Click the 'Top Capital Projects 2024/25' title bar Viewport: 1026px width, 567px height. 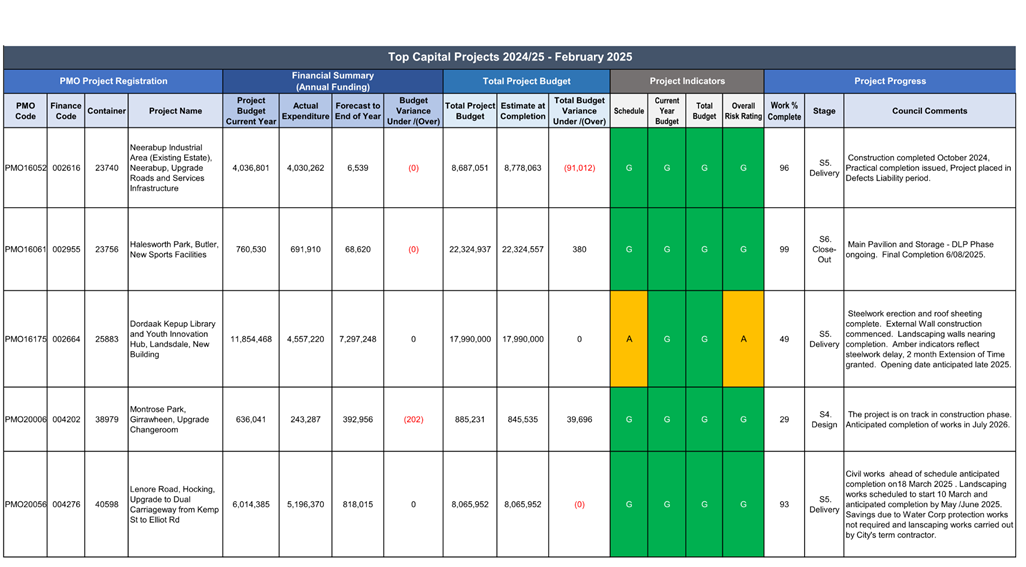click(510, 57)
